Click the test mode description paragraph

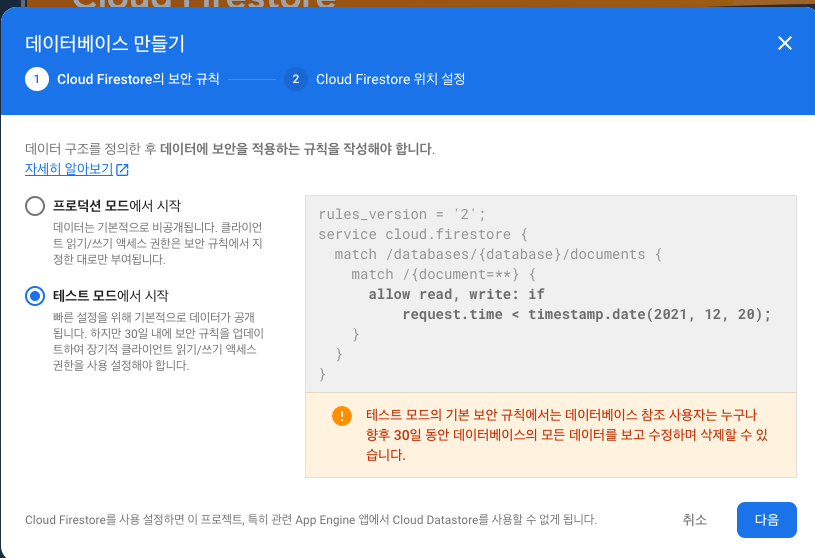158,341
